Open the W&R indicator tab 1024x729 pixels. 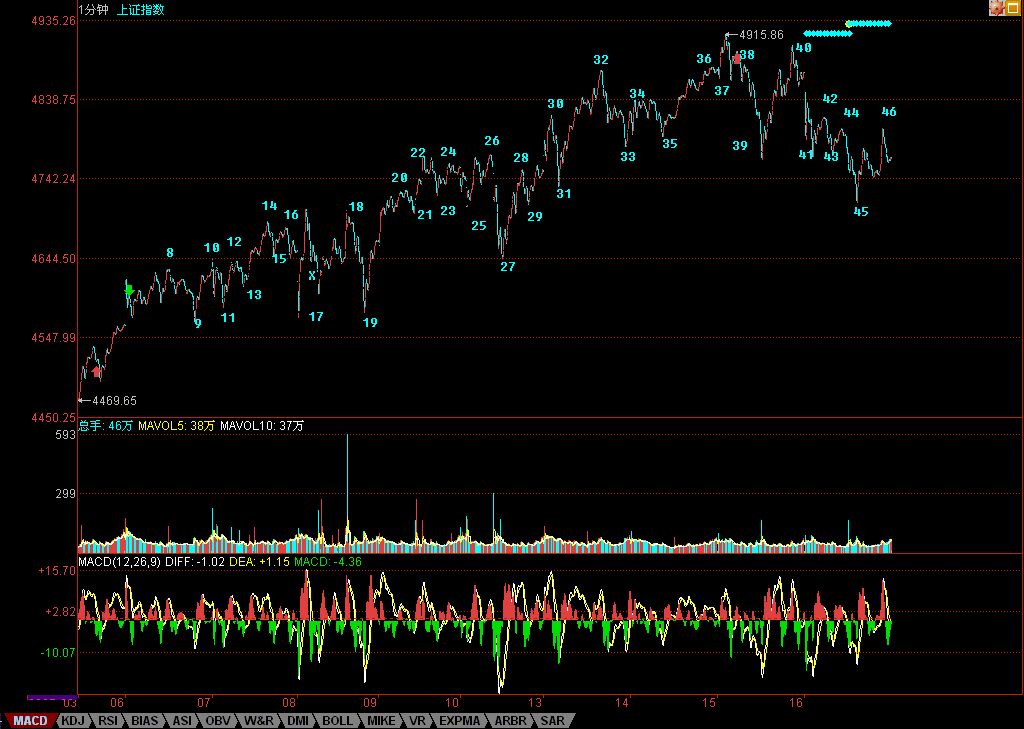(259, 720)
